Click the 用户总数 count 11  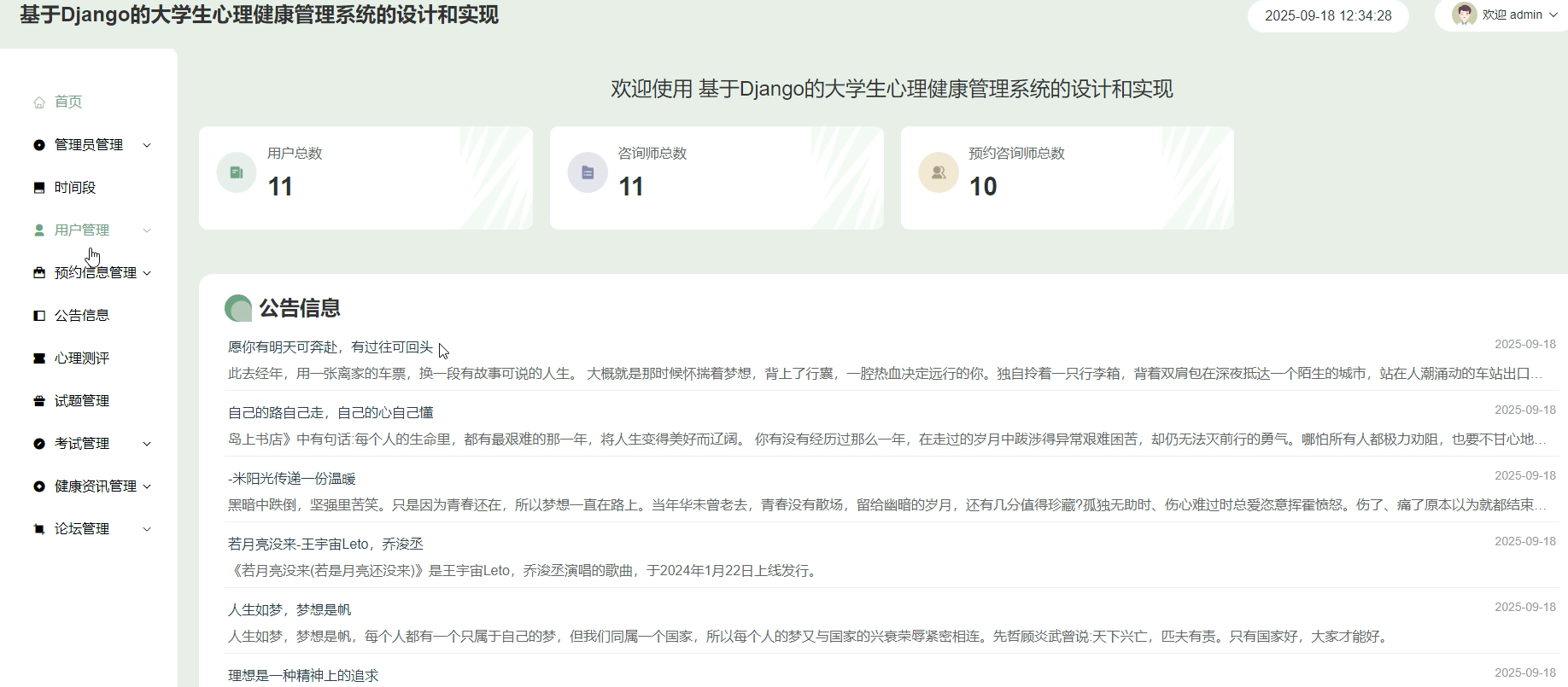(280, 187)
